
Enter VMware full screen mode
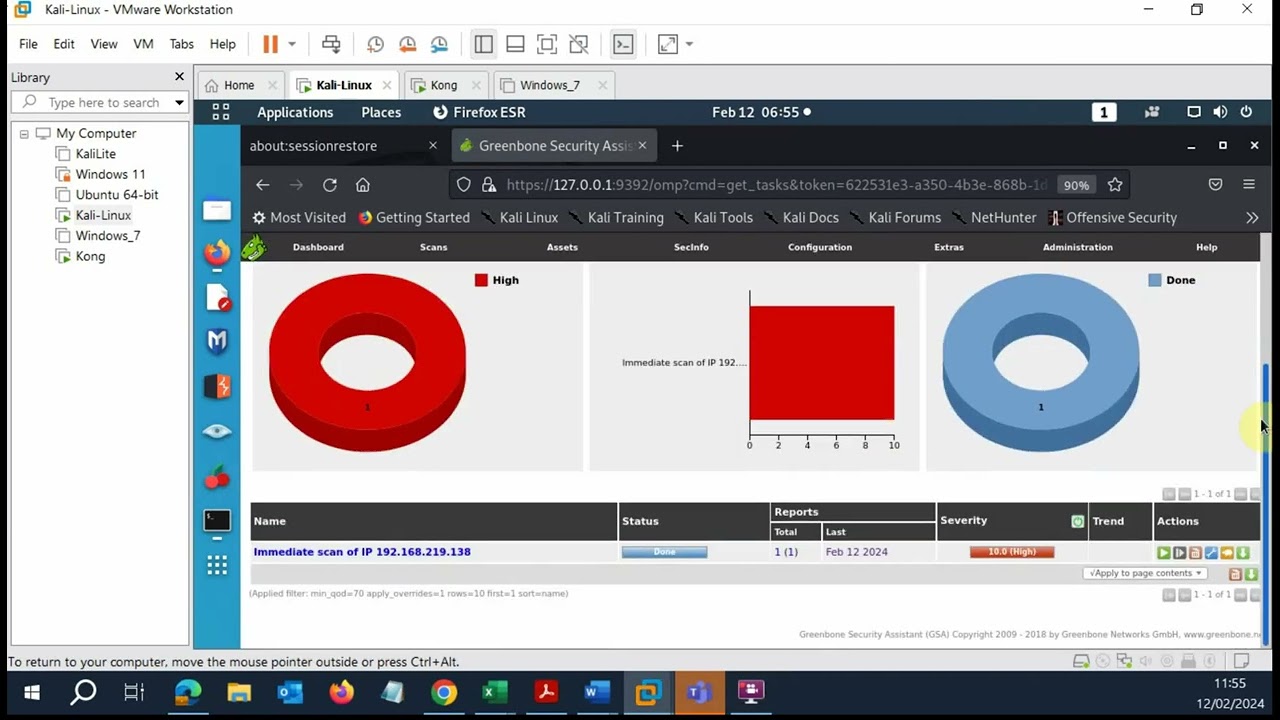pyautogui.click(x=547, y=44)
